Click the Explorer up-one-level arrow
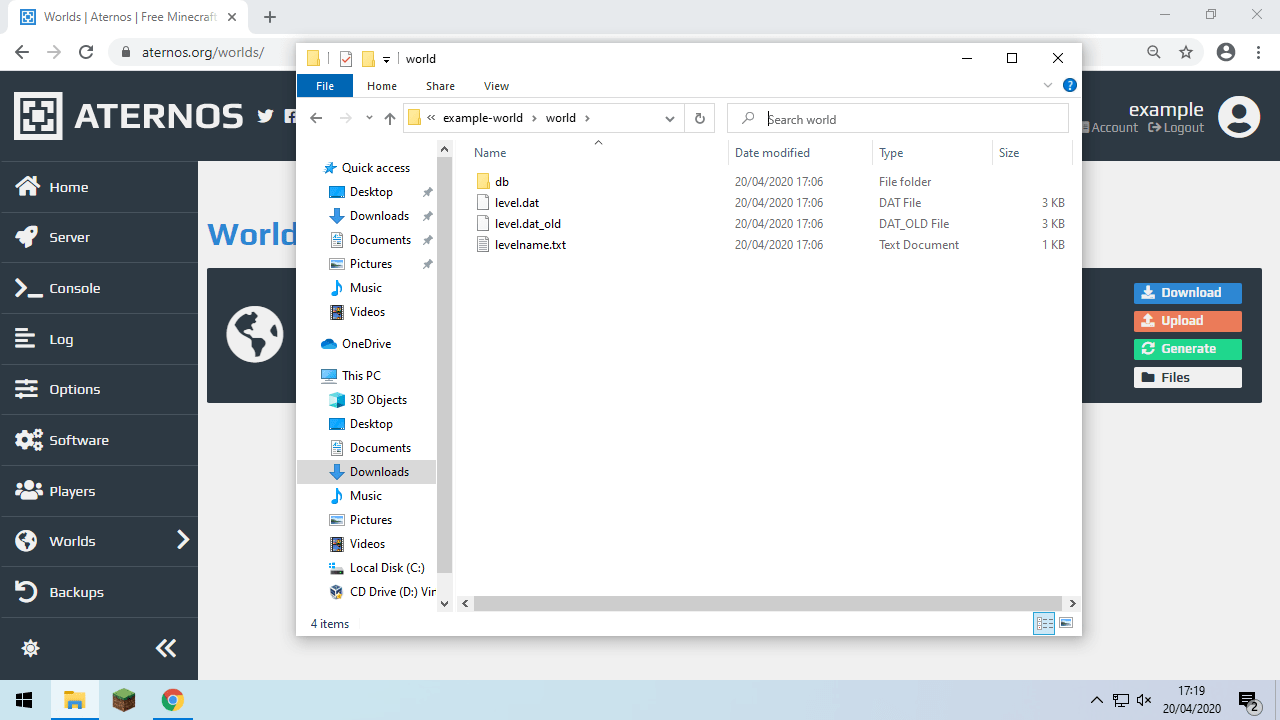Image resolution: width=1280 pixels, height=720 pixels. click(x=390, y=118)
